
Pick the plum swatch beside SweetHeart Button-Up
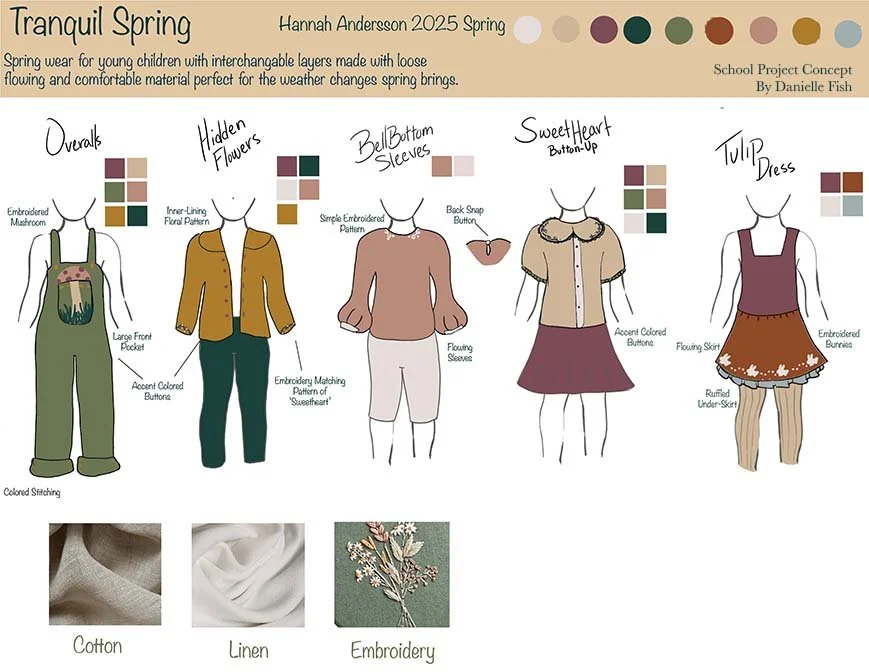634,175
